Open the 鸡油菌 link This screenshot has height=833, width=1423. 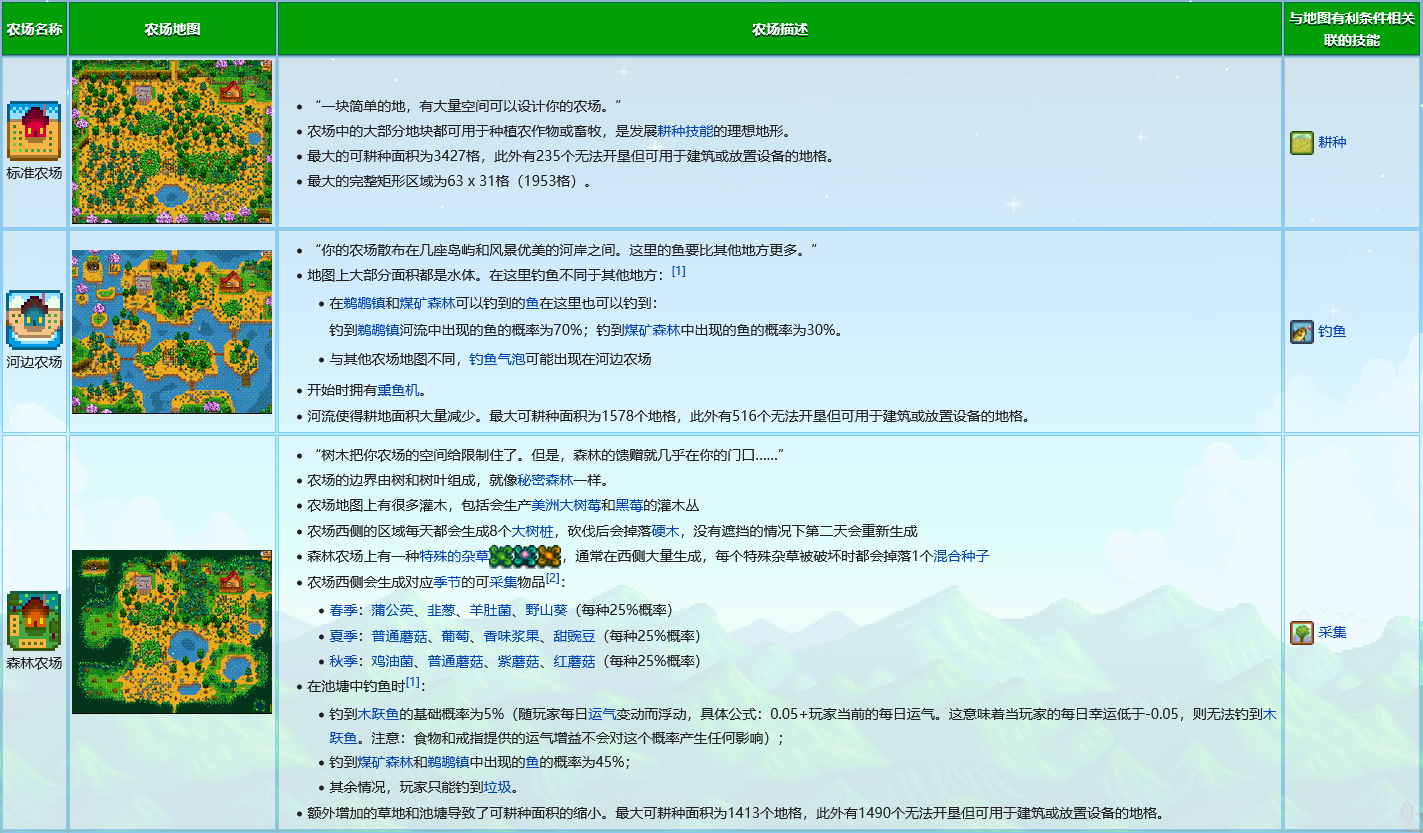[x=392, y=661]
